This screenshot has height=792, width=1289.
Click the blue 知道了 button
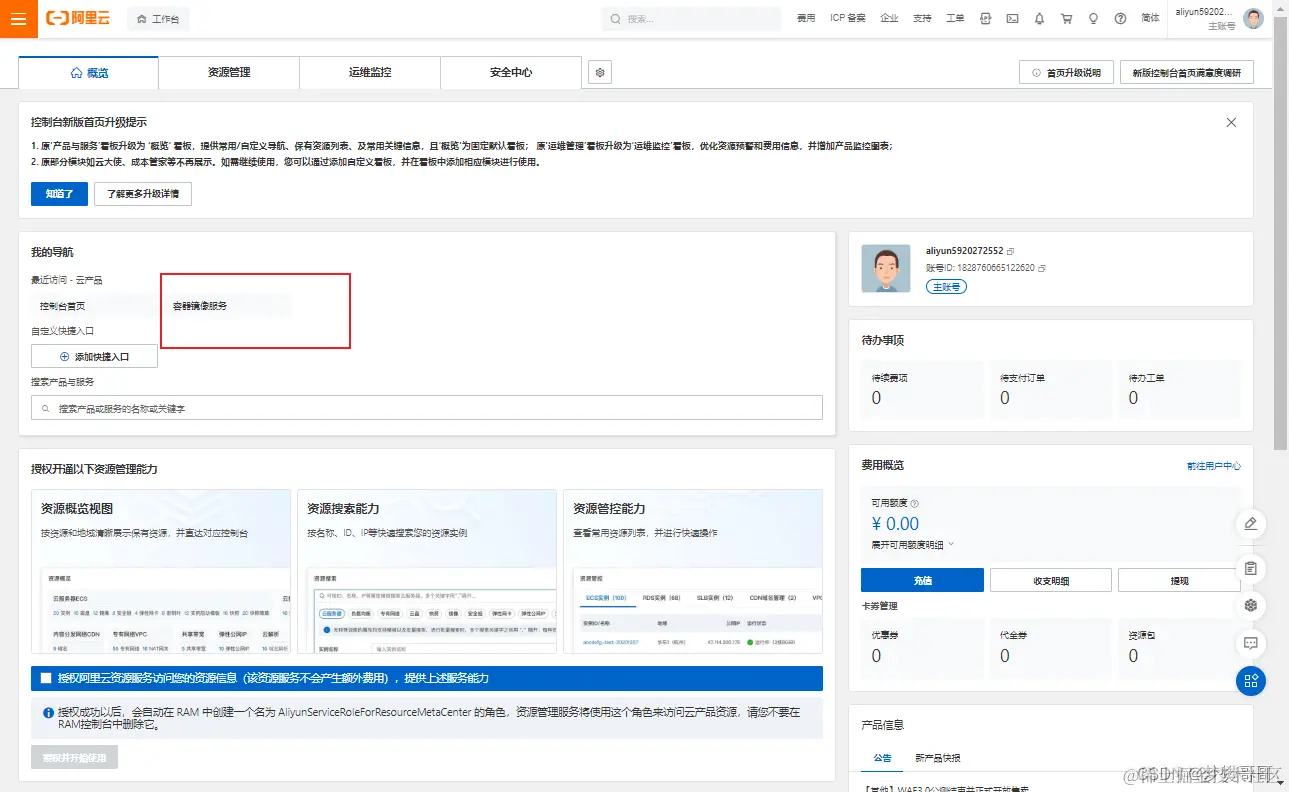pyautogui.click(x=60, y=194)
